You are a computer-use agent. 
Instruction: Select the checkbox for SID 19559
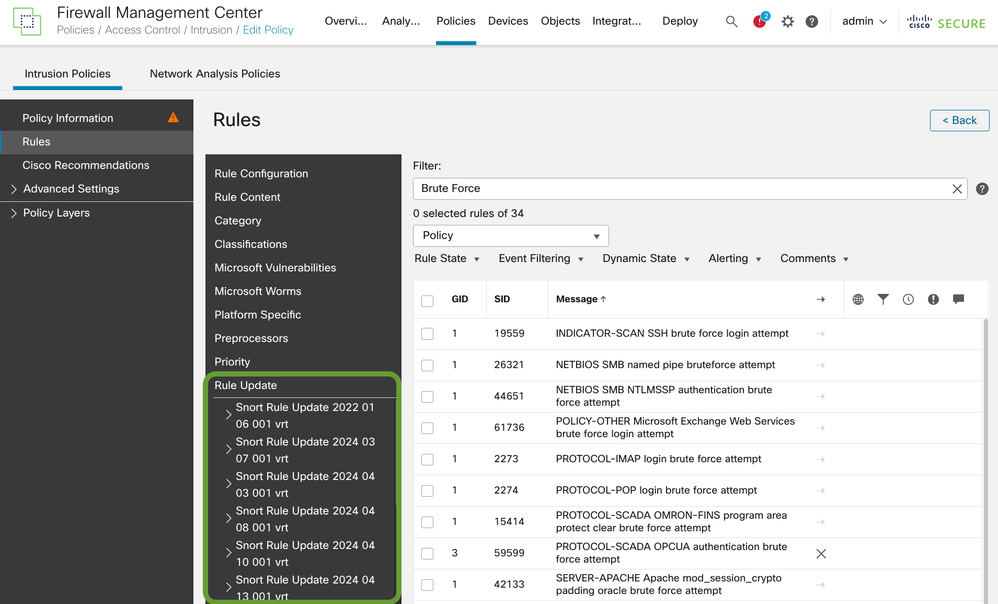click(x=427, y=334)
